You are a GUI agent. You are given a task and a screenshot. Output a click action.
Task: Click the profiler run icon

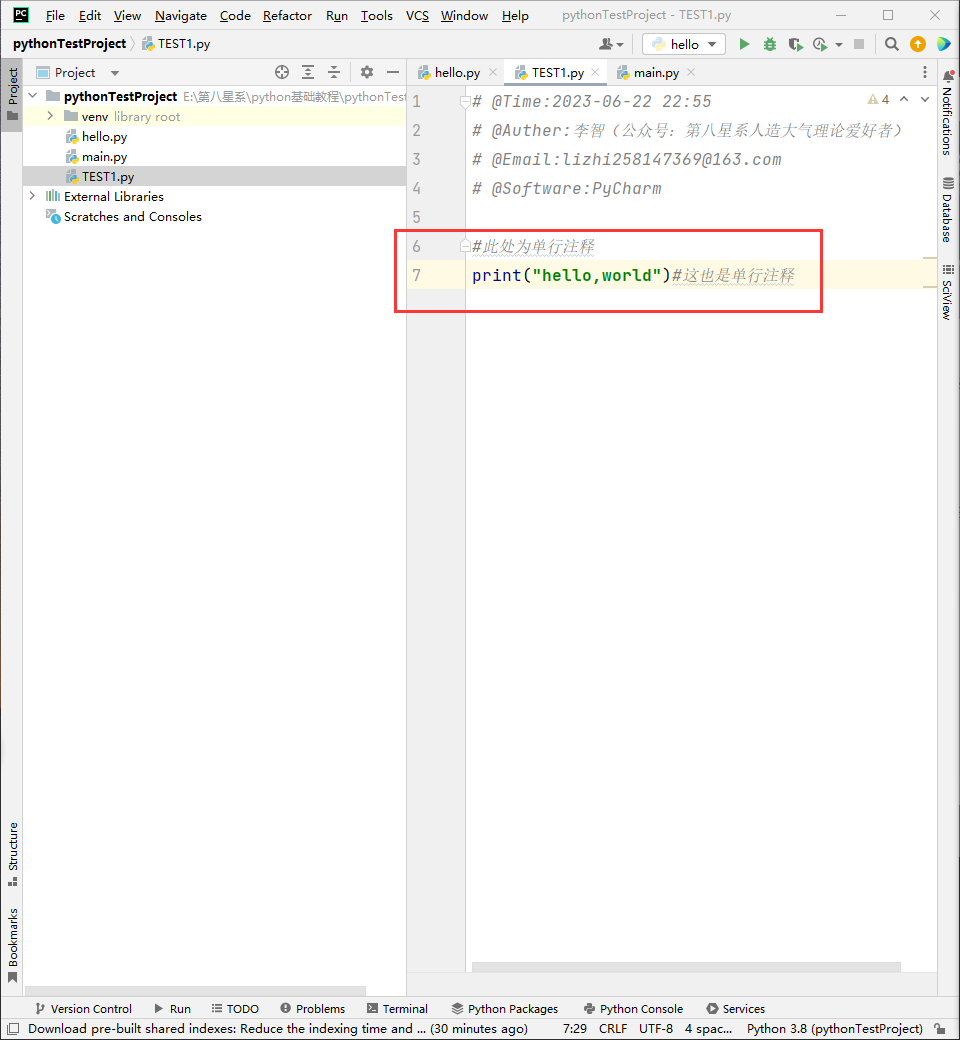820,44
